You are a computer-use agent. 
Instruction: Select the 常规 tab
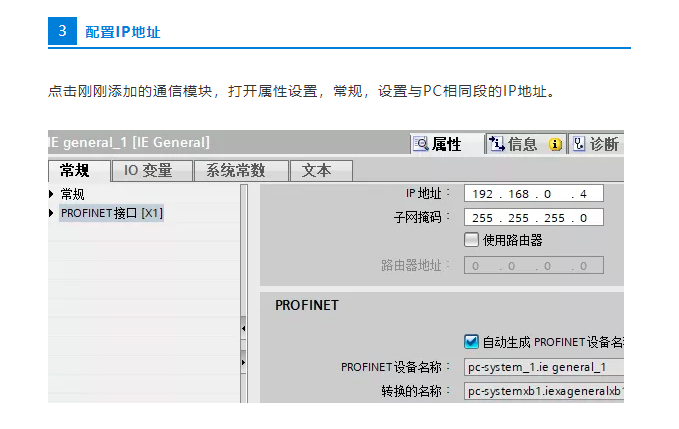76,171
